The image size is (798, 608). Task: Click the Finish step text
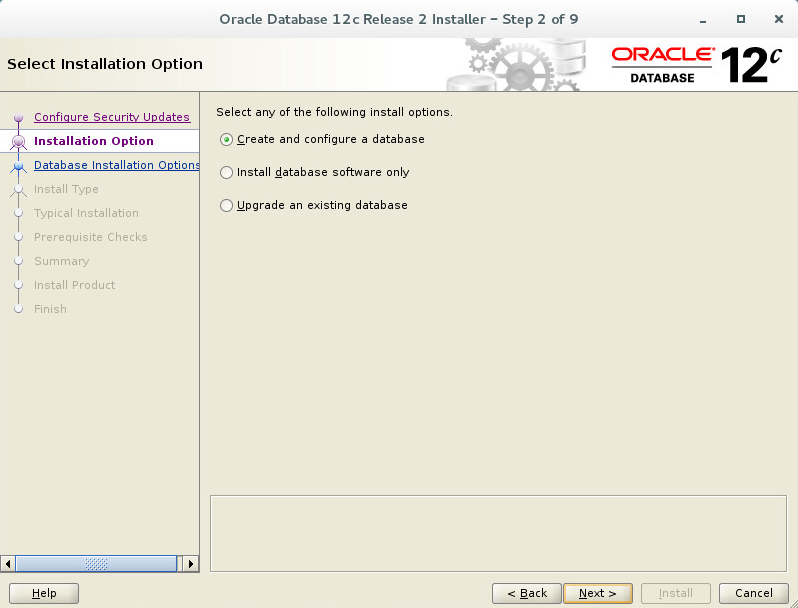[x=50, y=309]
